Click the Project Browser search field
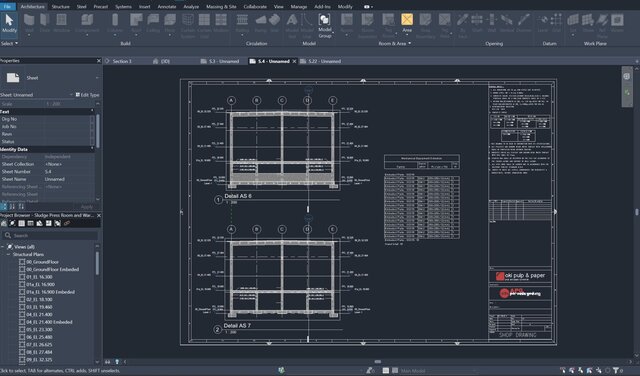This screenshot has height=376, width=640. click(50, 236)
